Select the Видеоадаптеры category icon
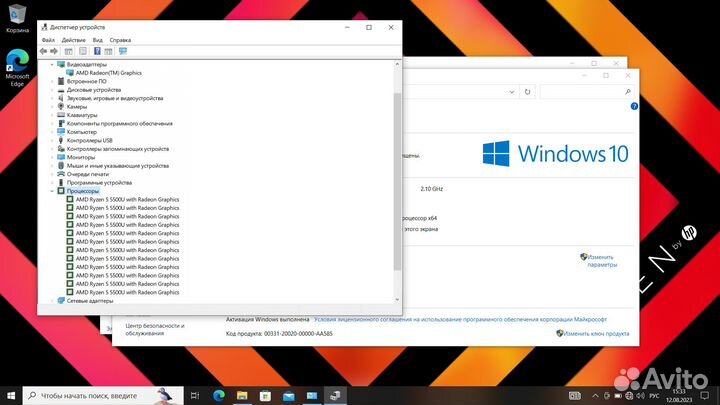This screenshot has width=720, height=405. pos(61,64)
